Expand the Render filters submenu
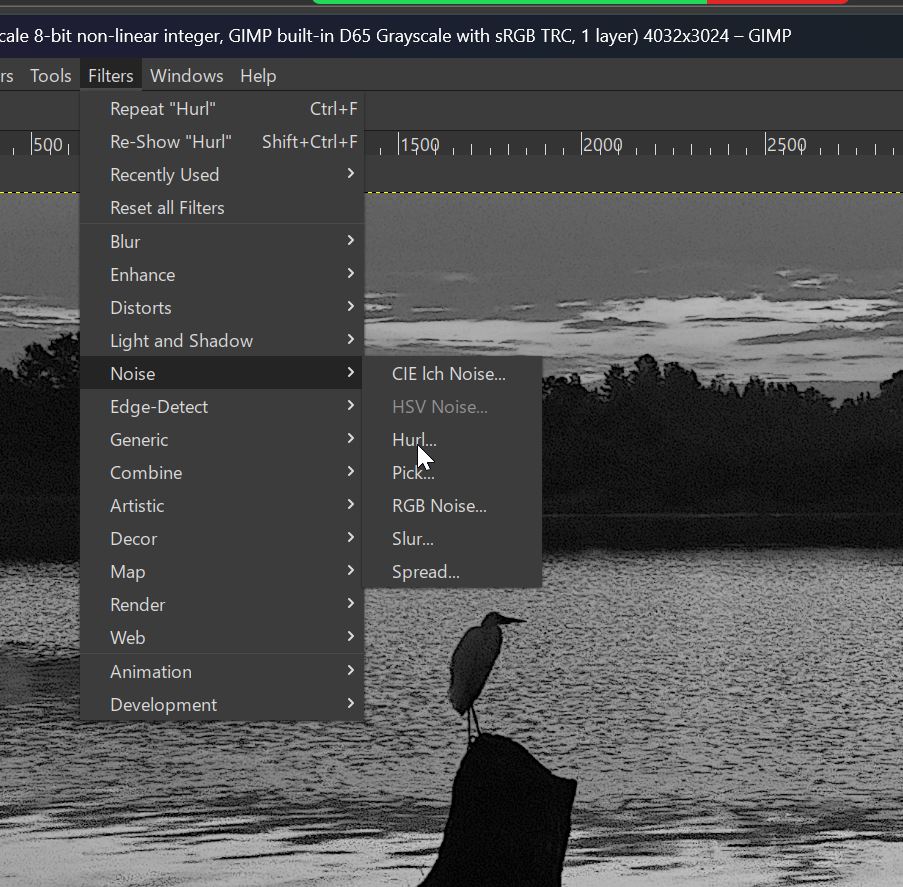This screenshot has height=887, width=903. [x=137, y=604]
